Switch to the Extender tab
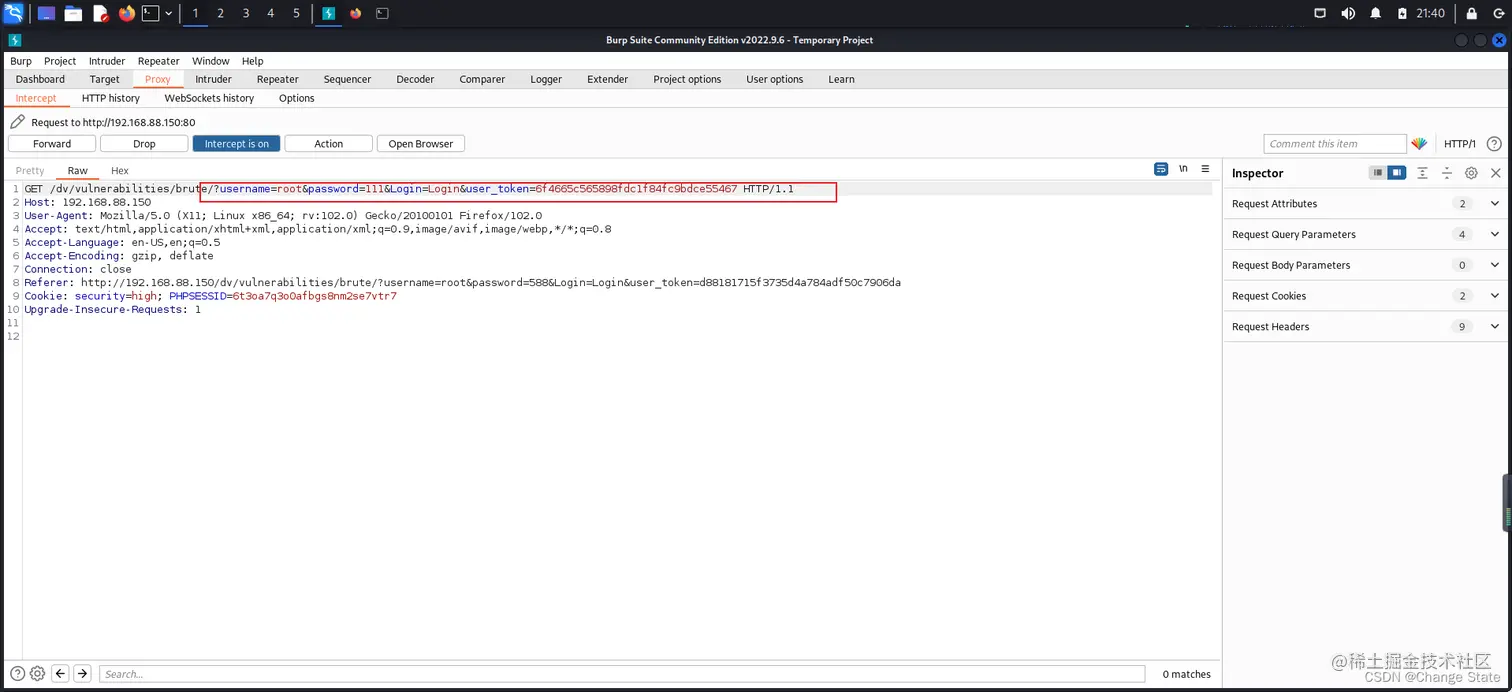The width and height of the screenshot is (1512, 692). pyautogui.click(x=608, y=79)
